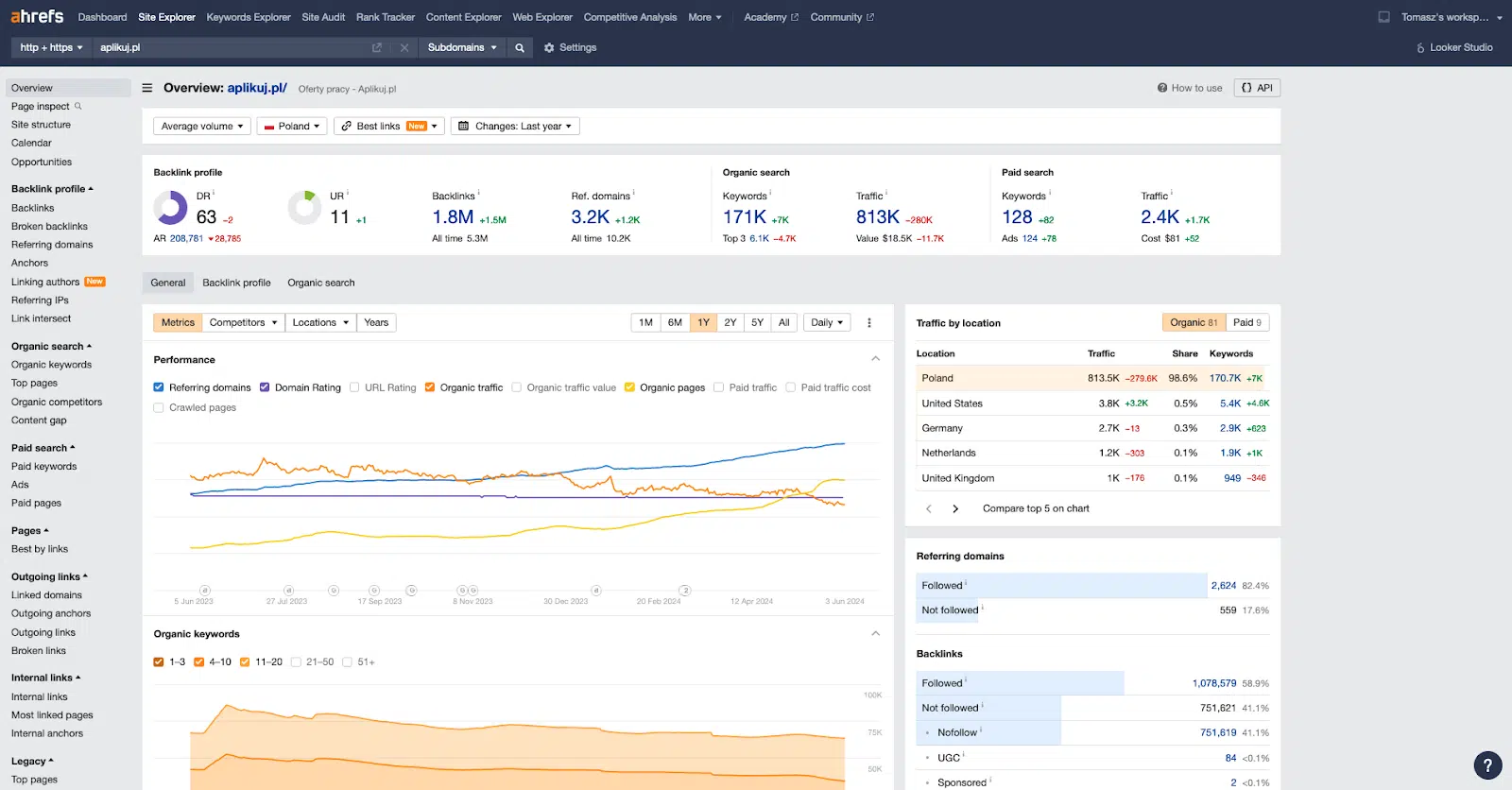Open the More menu dropdown
This screenshot has width=1512, height=790.
coord(705,17)
